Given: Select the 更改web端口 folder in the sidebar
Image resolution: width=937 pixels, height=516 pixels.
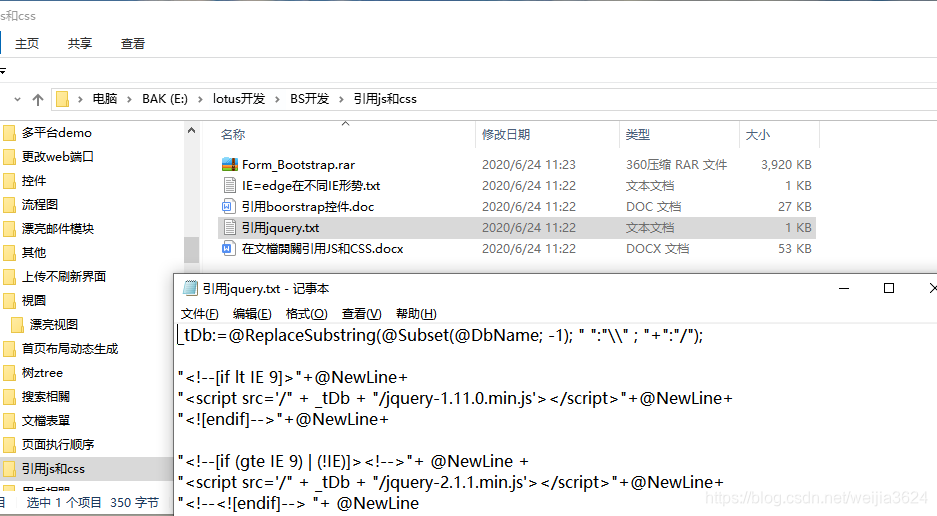Looking at the screenshot, I should point(58,157).
